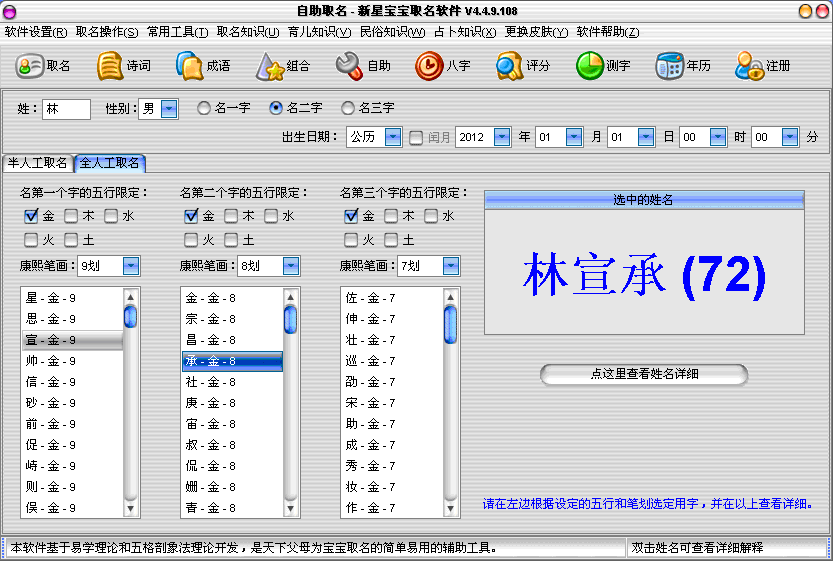The height and width of the screenshot is (561, 833).
Task: Check 水 for the second character
Action: click(271, 216)
